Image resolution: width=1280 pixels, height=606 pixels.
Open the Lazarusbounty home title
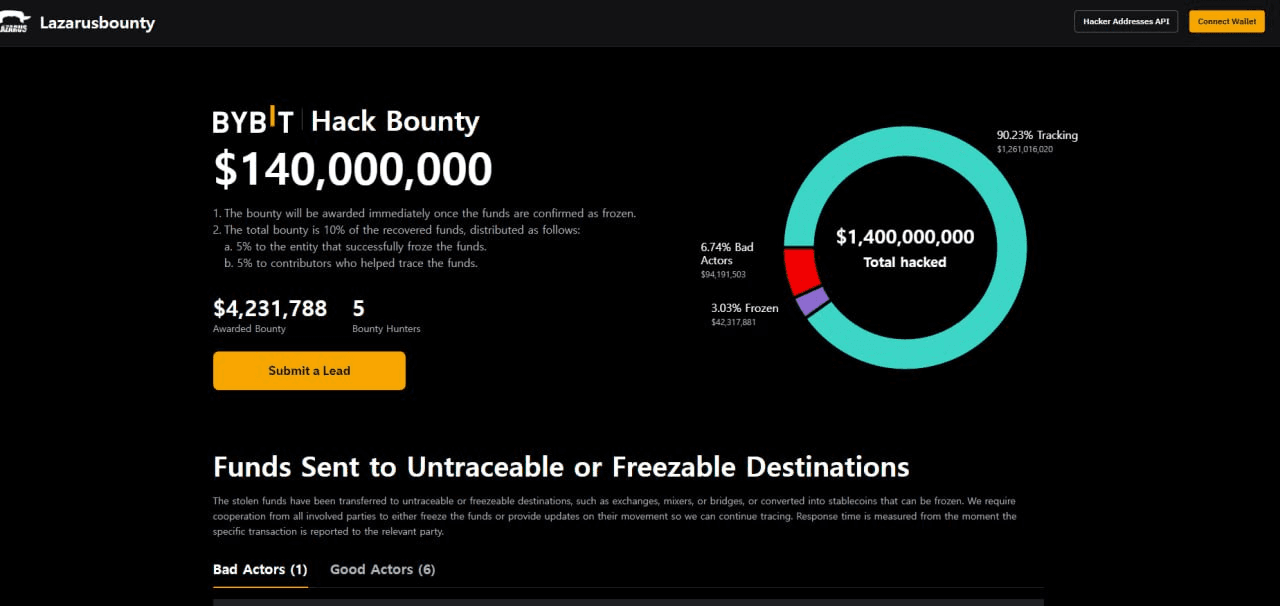(x=97, y=22)
